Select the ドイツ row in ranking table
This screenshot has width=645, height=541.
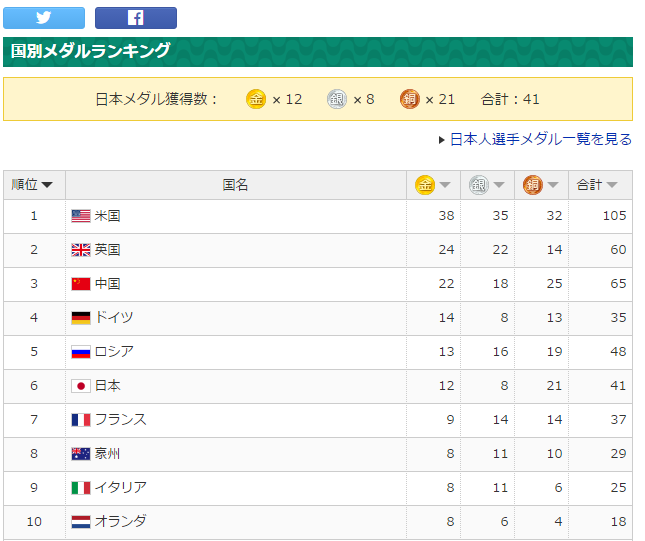pos(318,318)
